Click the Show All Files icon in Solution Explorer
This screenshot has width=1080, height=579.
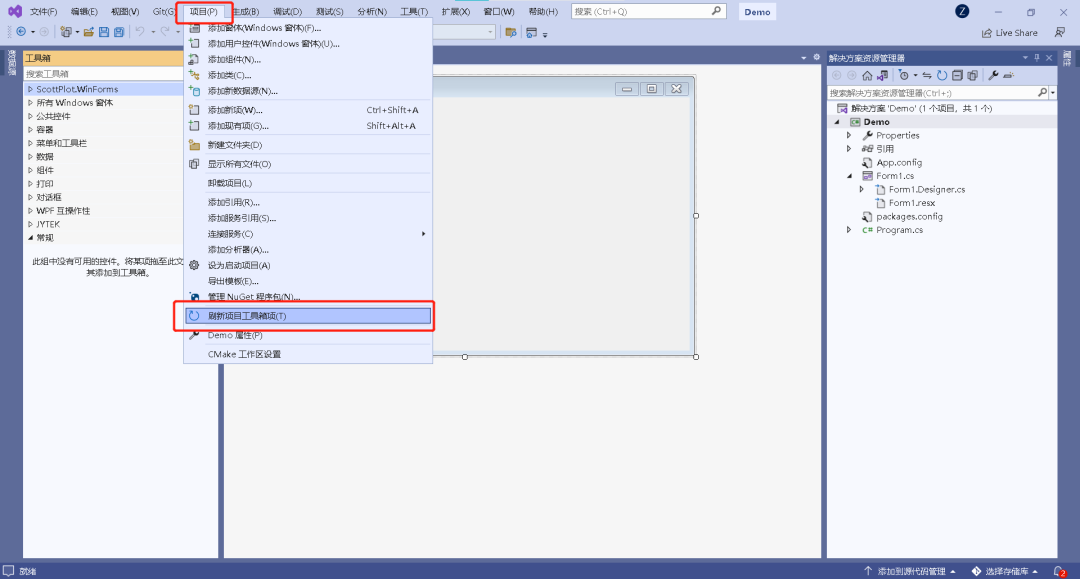(x=972, y=75)
